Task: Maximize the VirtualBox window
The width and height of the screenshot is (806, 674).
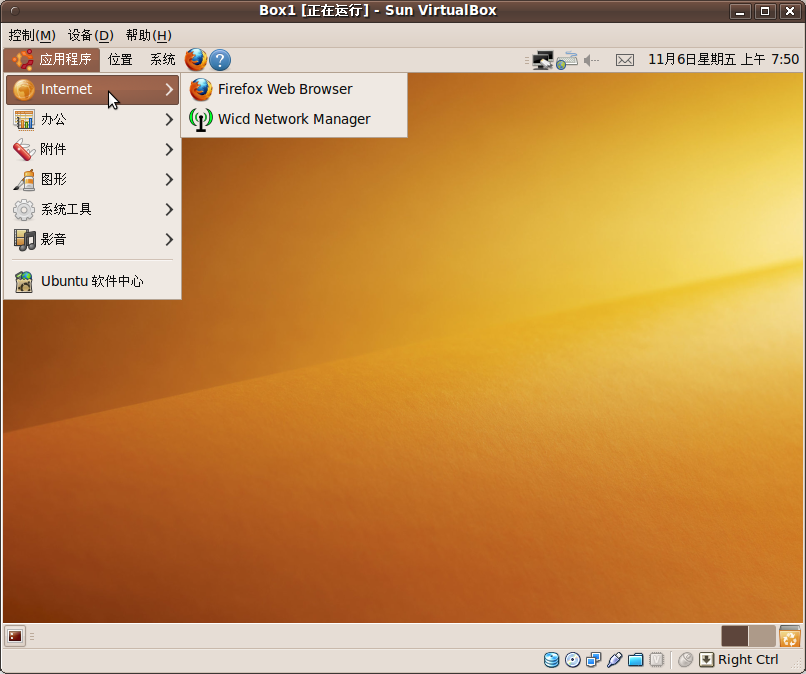Action: [765, 11]
